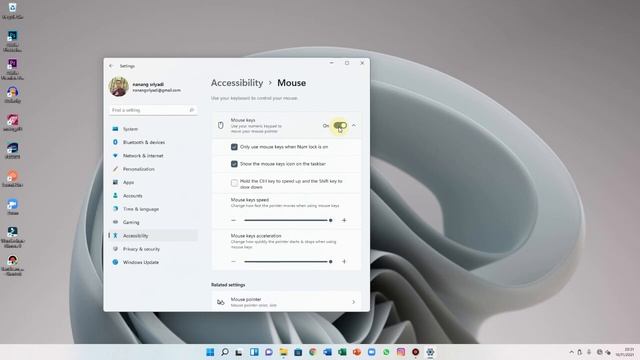Open Zoom from the taskbar
640x360 pixels.
[x=371, y=352]
